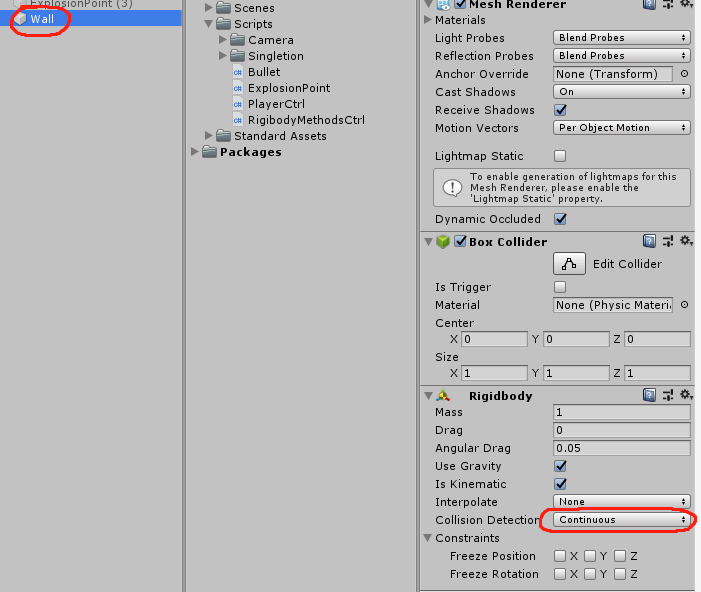Toggle Dynamic Occluded checkbox
Viewport: 701px width, 592px height.
tap(560, 219)
